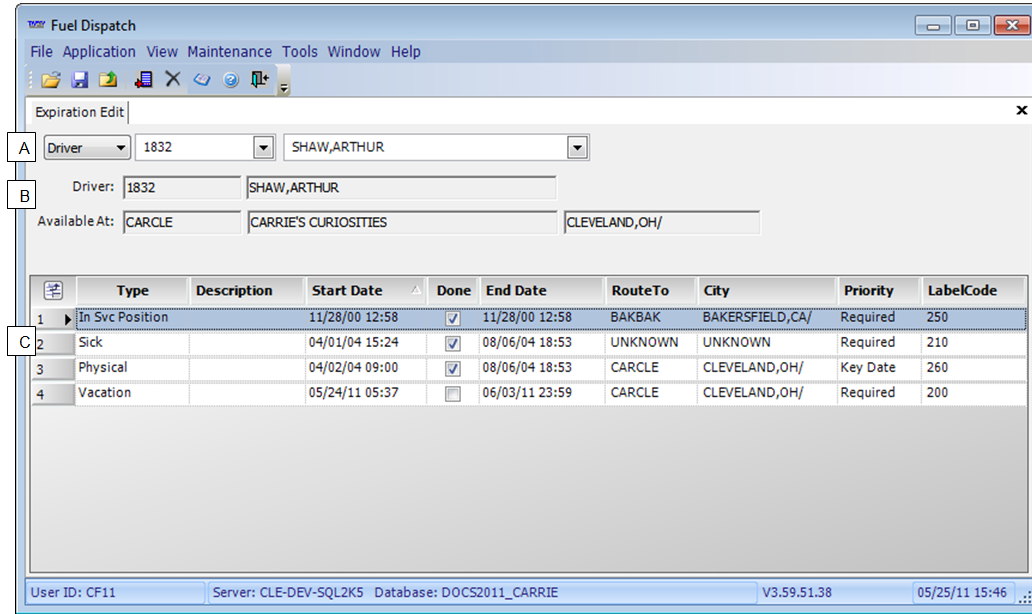Toggle the Done checkbox for Sick row
The image size is (1032, 614).
(453, 343)
